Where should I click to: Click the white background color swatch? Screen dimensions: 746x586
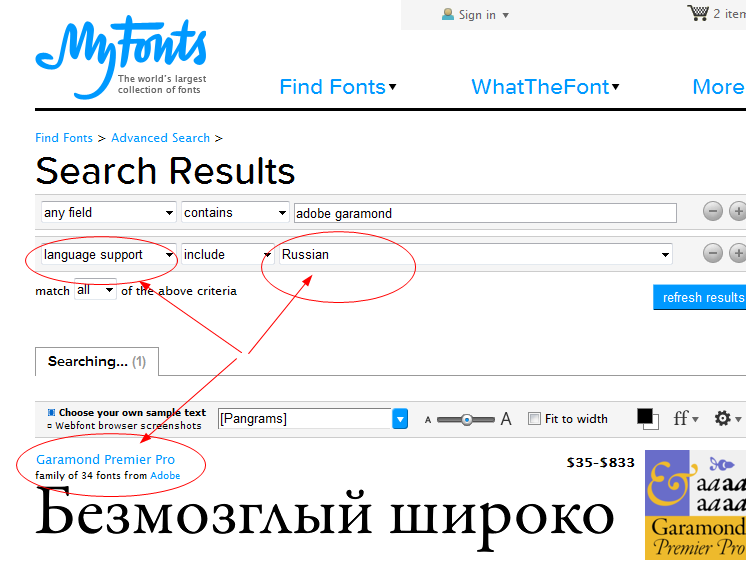point(655,425)
